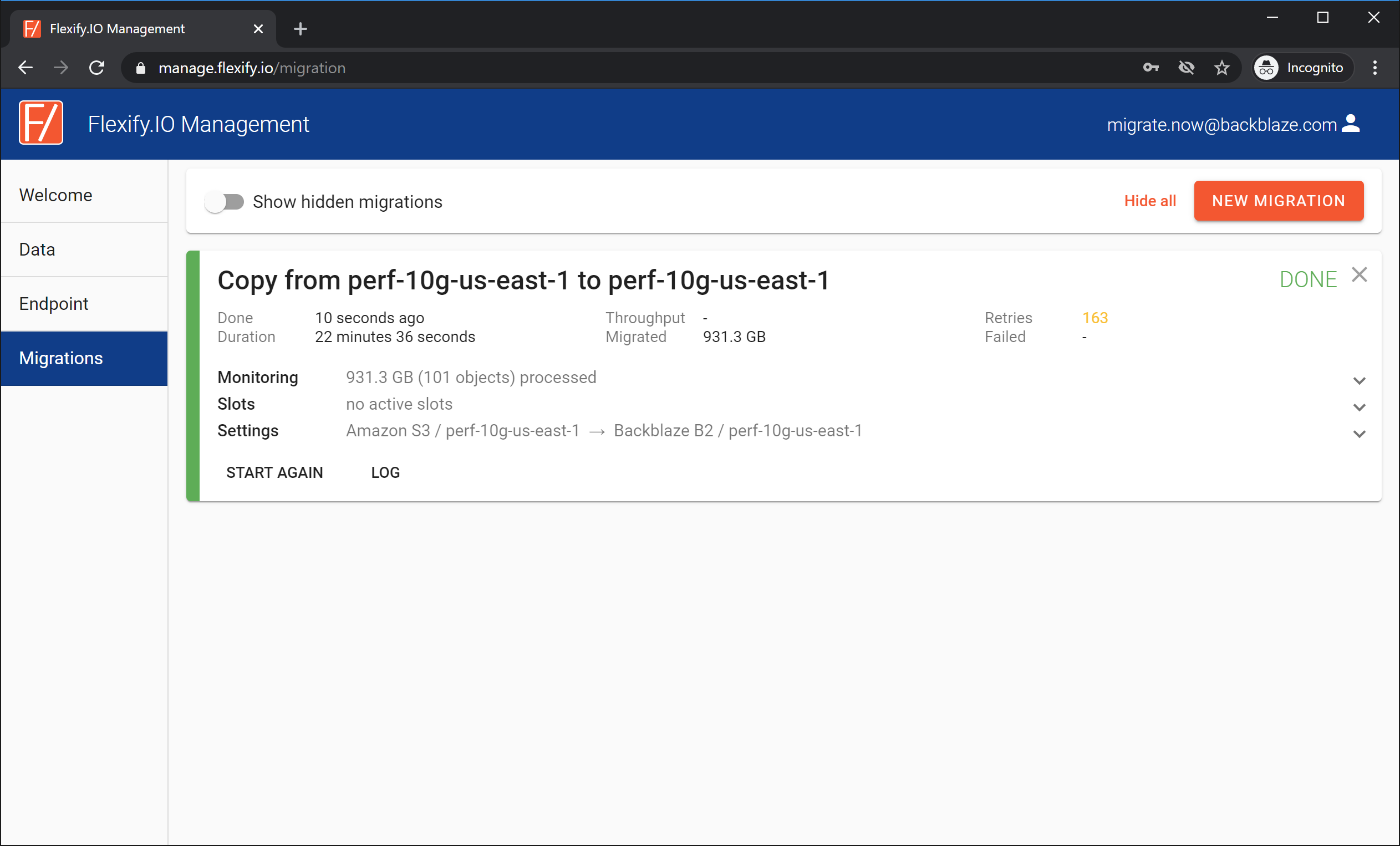Open the saved passwords key icon
The width and height of the screenshot is (1400, 846).
click(x=1150, y=68)
